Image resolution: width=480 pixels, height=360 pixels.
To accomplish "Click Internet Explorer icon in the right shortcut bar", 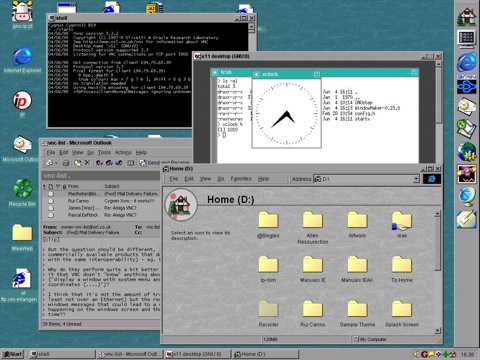I will coord(466,61).
